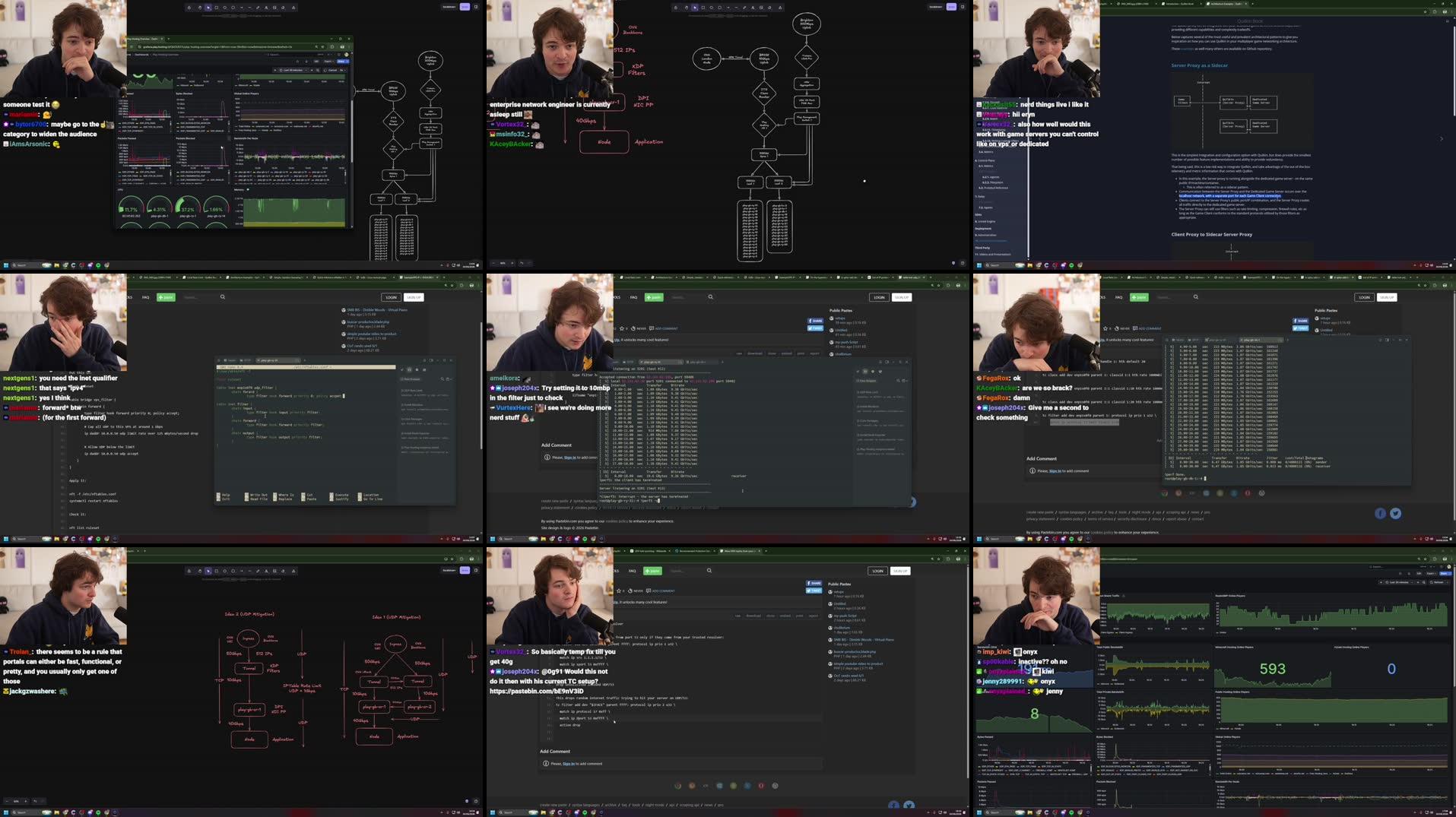Image resolution: width=1456 pixels, height=817 pixels.
Task: Toggle canvas lock in Grafana-overlay whiteboard frame
Action: 189,7
